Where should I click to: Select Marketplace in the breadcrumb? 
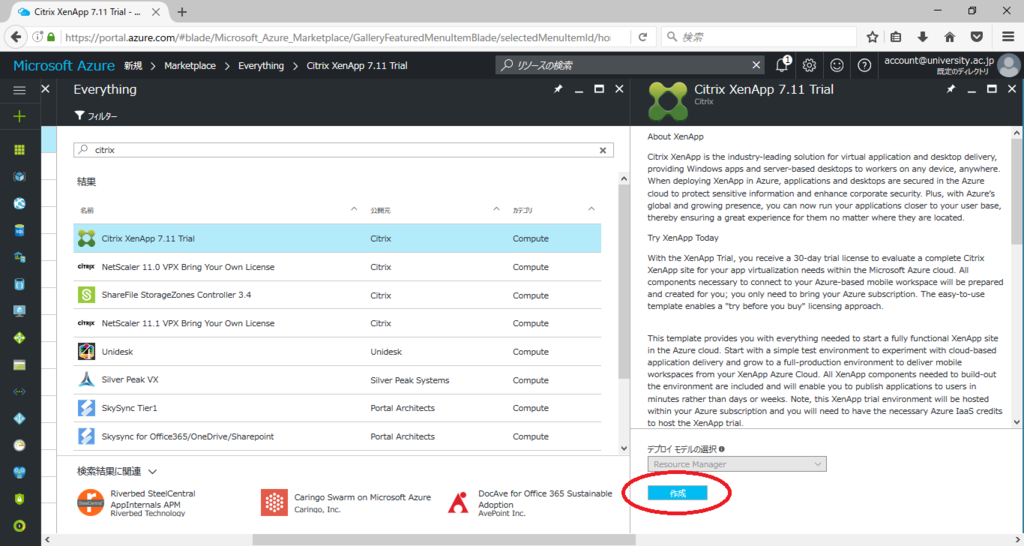(x=190, y=65)
